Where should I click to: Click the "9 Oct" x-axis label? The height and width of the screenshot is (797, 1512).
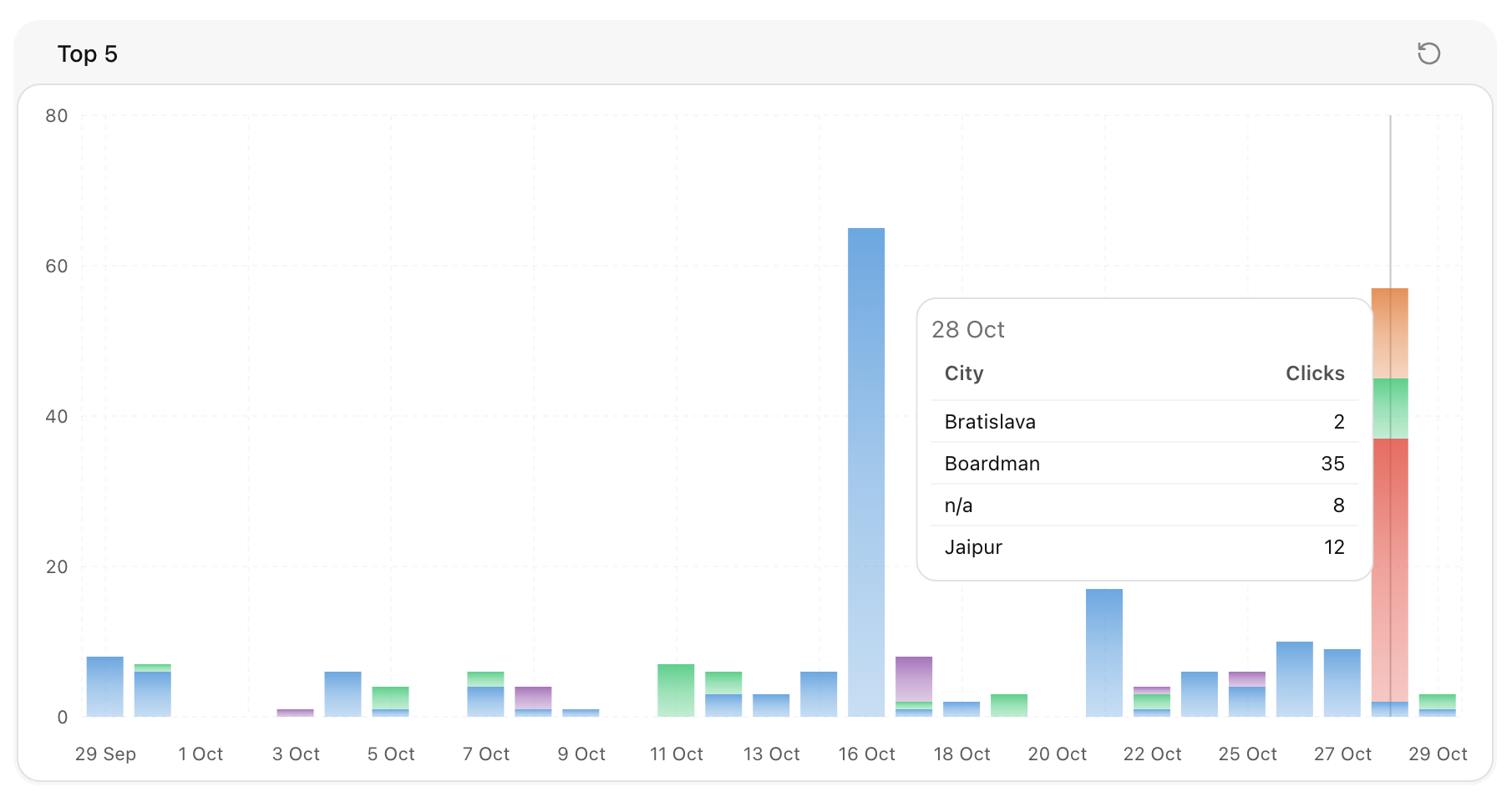581,754
